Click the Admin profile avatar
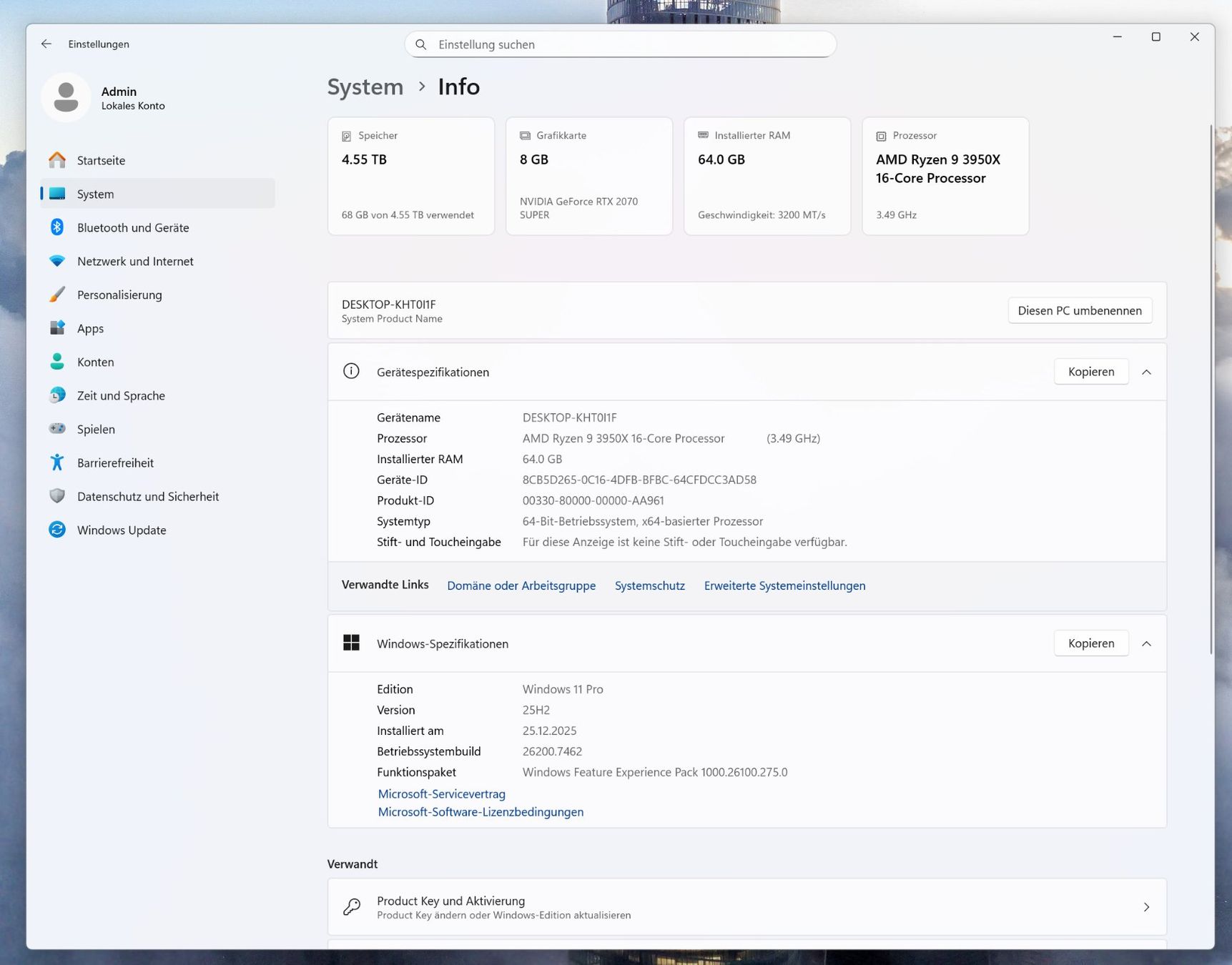This screenshot has height=965, width=1232. point(66,97)
